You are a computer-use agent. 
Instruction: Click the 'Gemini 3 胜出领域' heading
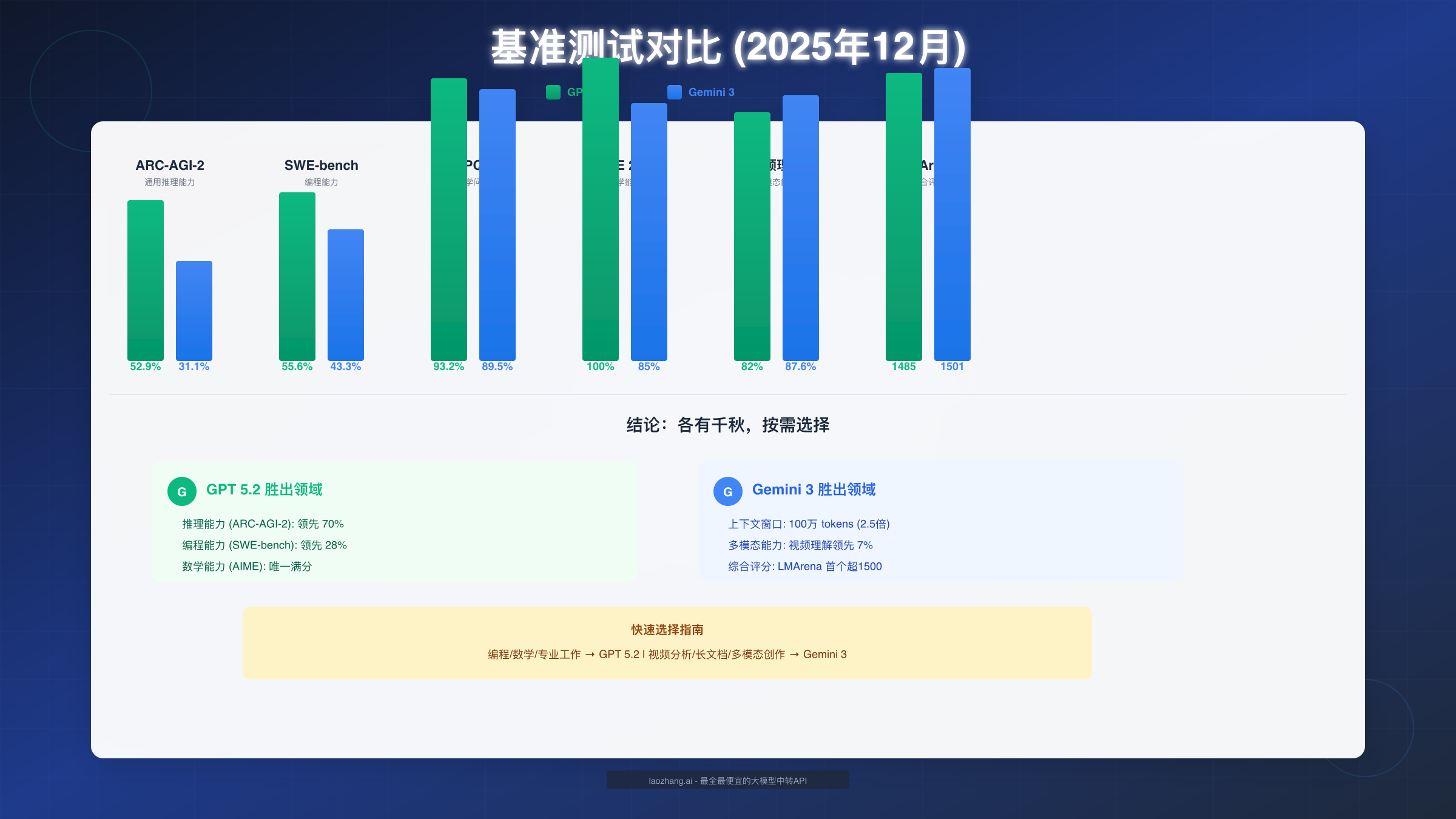[815, 490]
